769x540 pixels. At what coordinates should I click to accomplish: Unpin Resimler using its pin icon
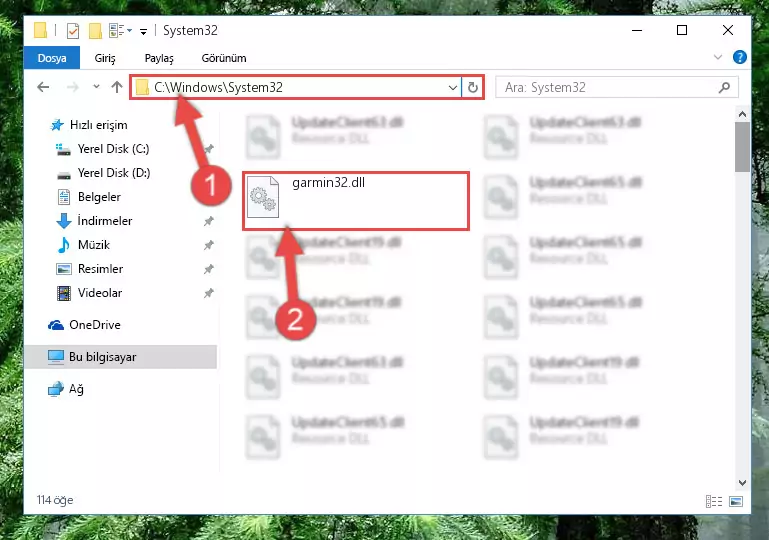[209, 269]
